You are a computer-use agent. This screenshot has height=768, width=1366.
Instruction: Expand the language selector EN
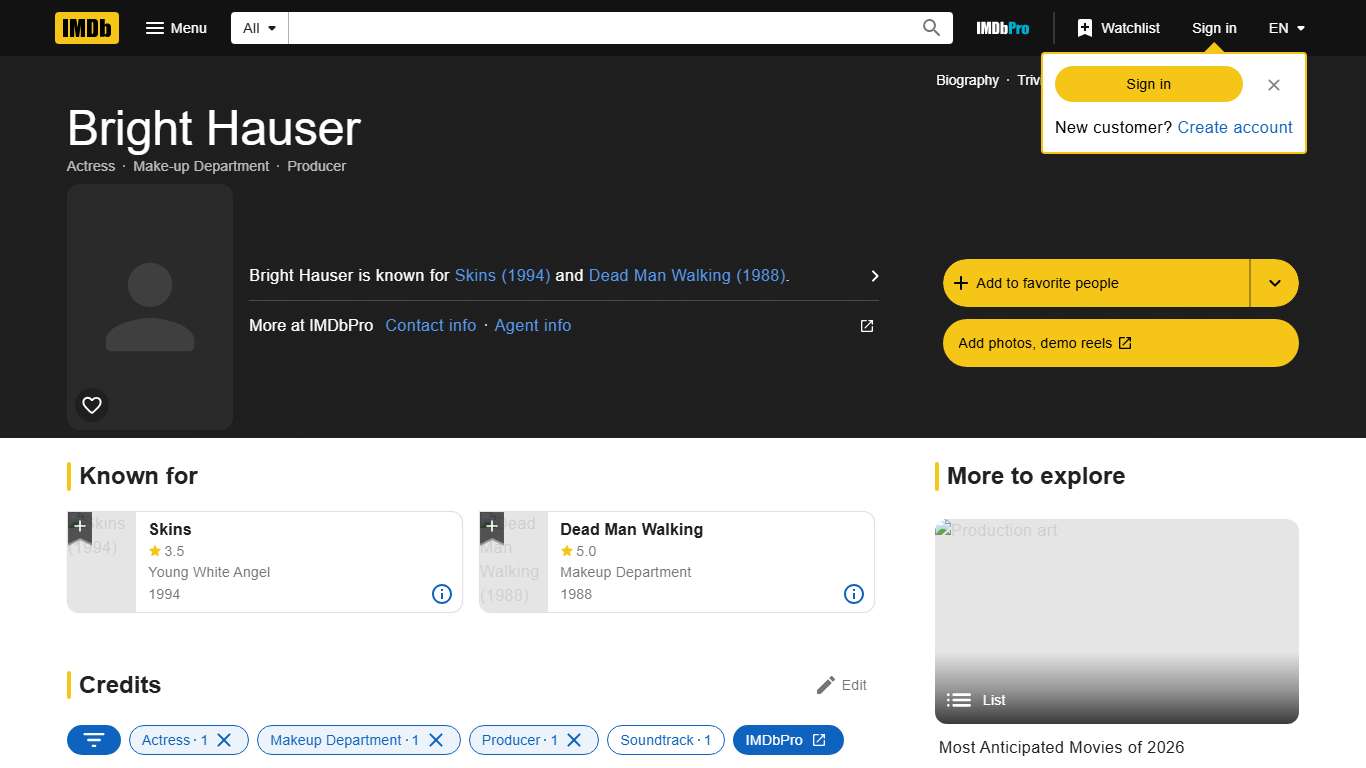point(1286,28)
